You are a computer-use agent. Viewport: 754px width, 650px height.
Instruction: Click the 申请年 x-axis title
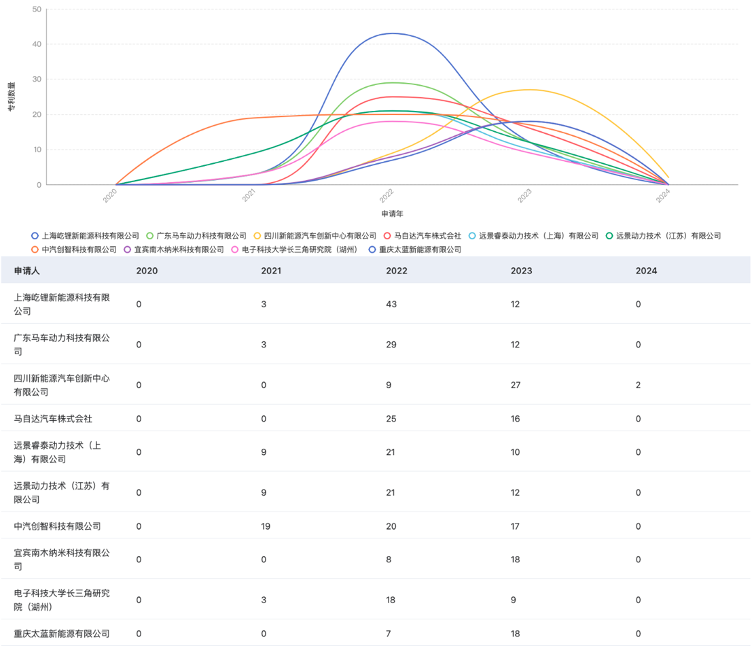coord(392,213)
